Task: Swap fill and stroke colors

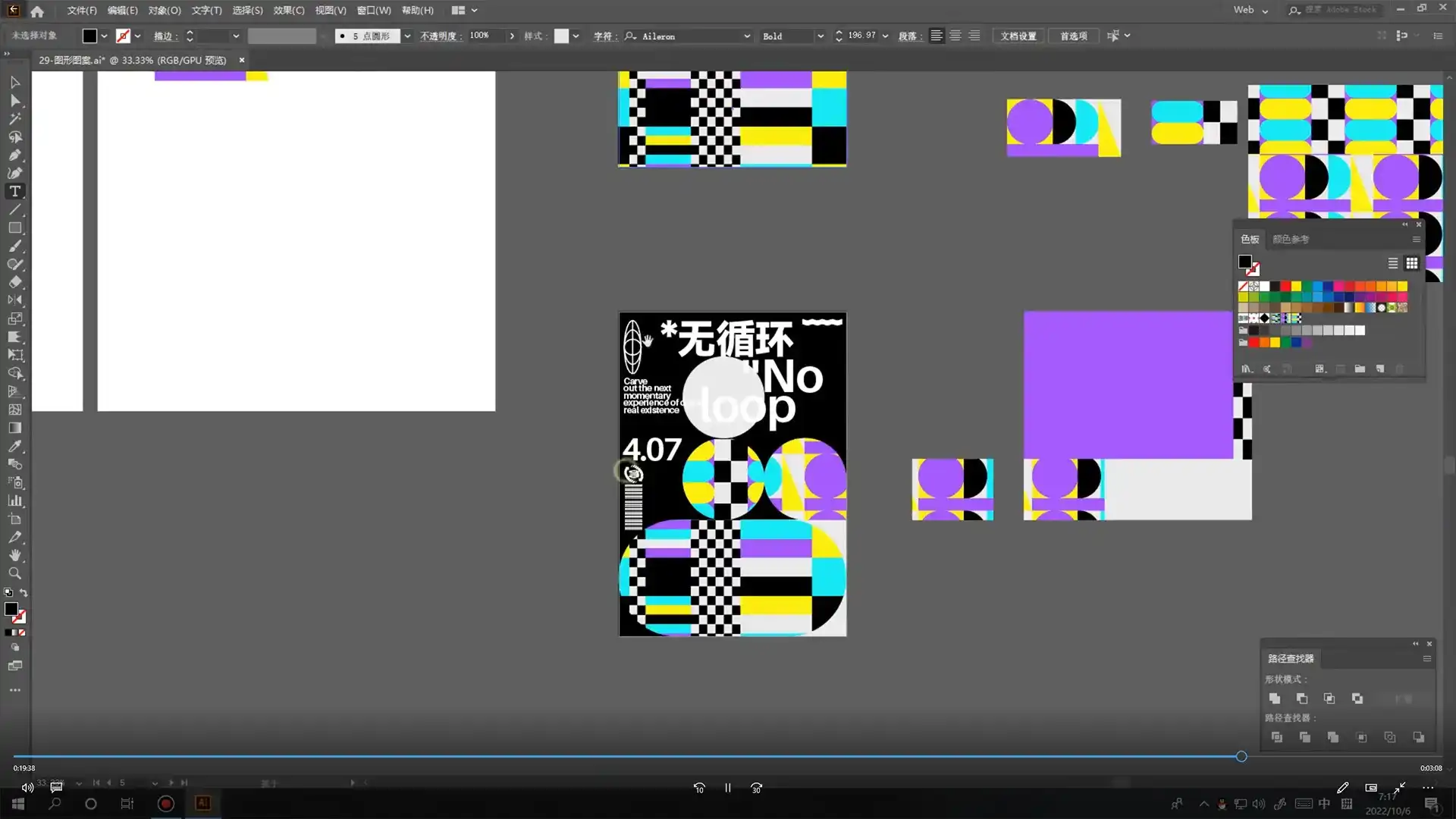Action: pyautogui.click(x=24, y=593)
